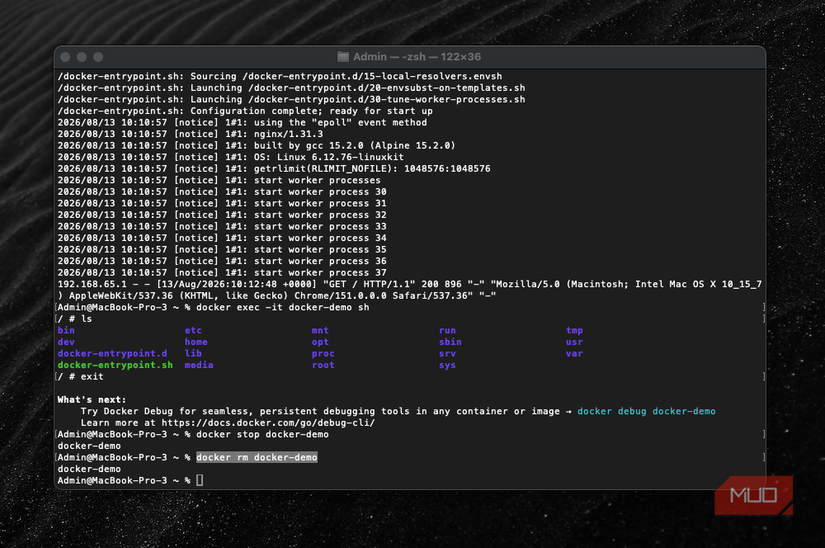Click the 'srv' directory name
Viewport: 825px width, 548px height.
pos(447,353)
